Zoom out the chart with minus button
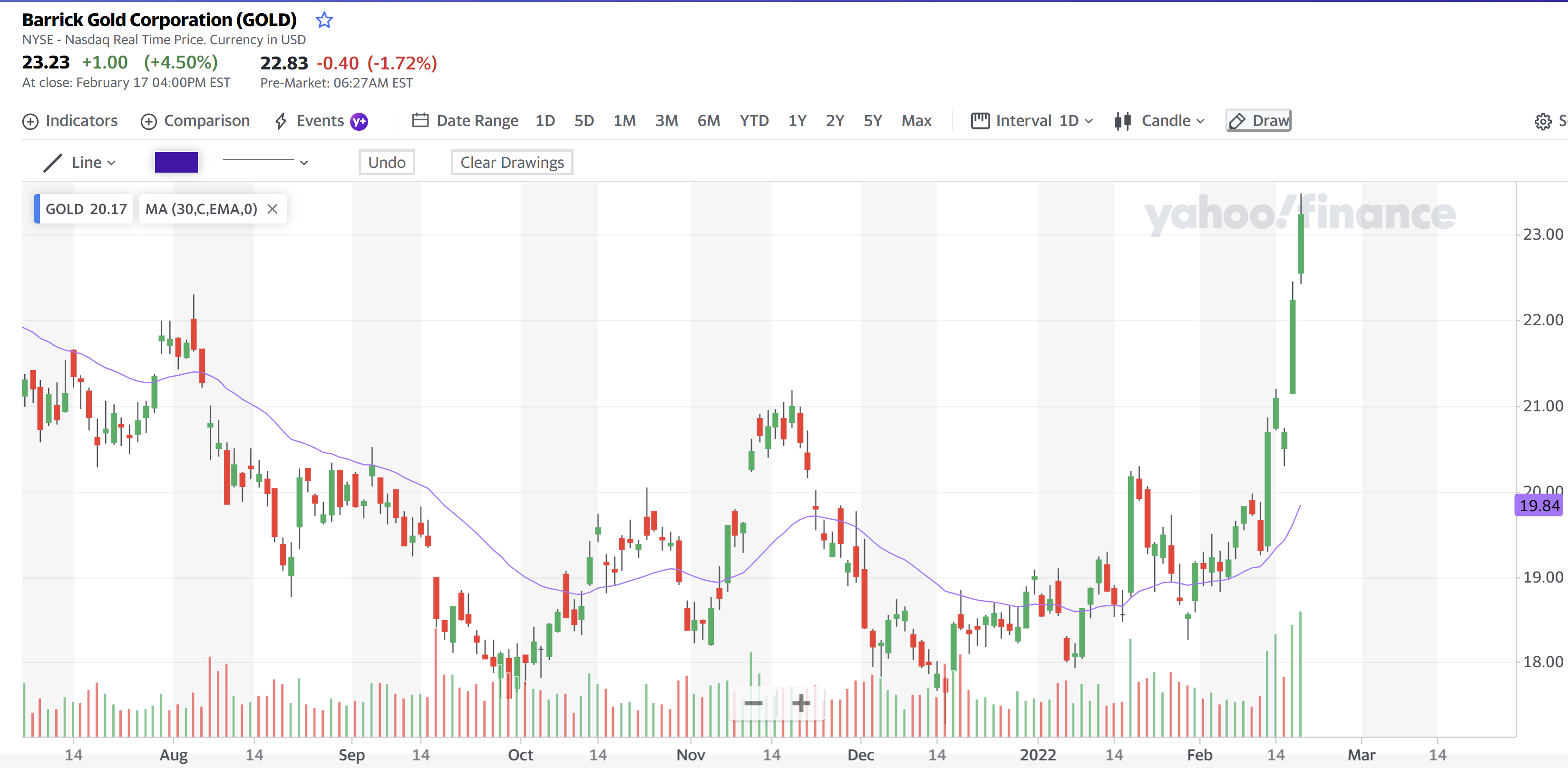The width and height of the screenshot is (1568, 768). pos(753,703)
